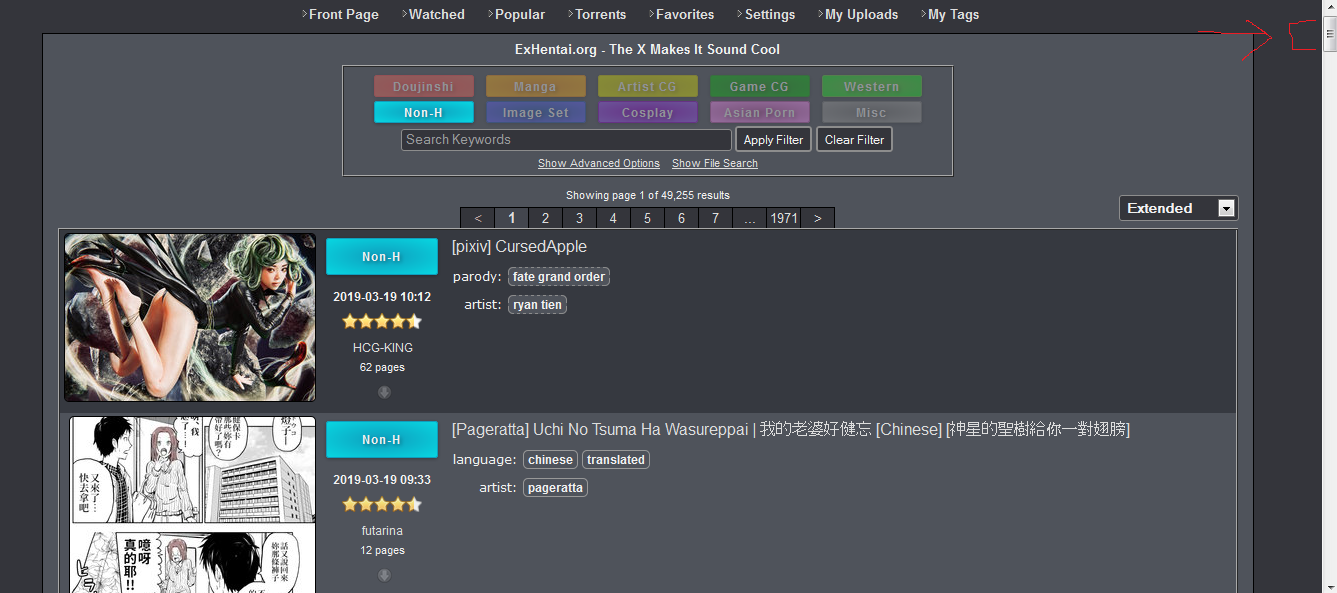Go to results page 4
Viewport: 1337px width, 593px height.
pyautogui.click(x=613, y=218)
